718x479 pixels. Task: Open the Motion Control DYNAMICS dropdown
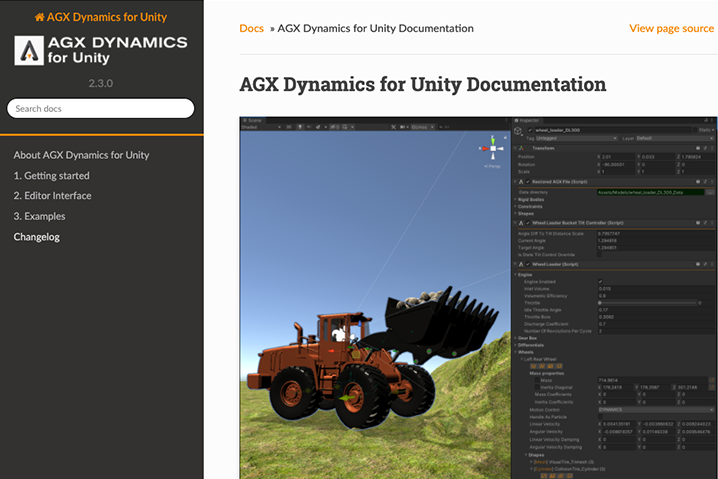click(656, 410)
